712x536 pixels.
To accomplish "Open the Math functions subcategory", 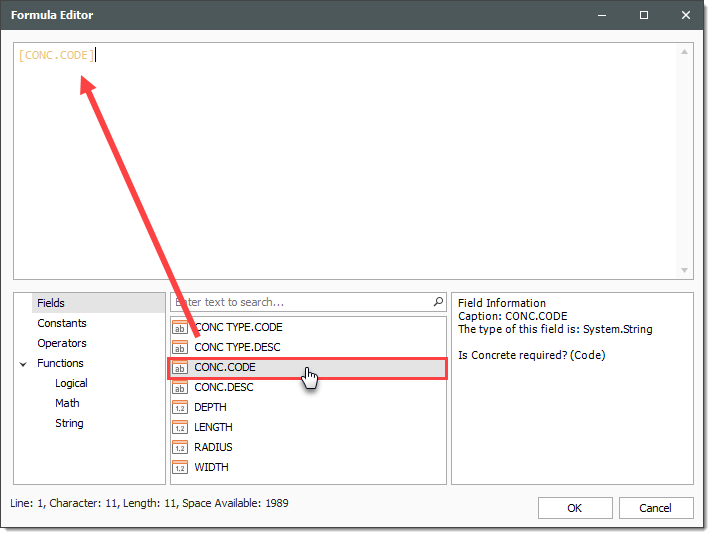I will coord(67,403).
